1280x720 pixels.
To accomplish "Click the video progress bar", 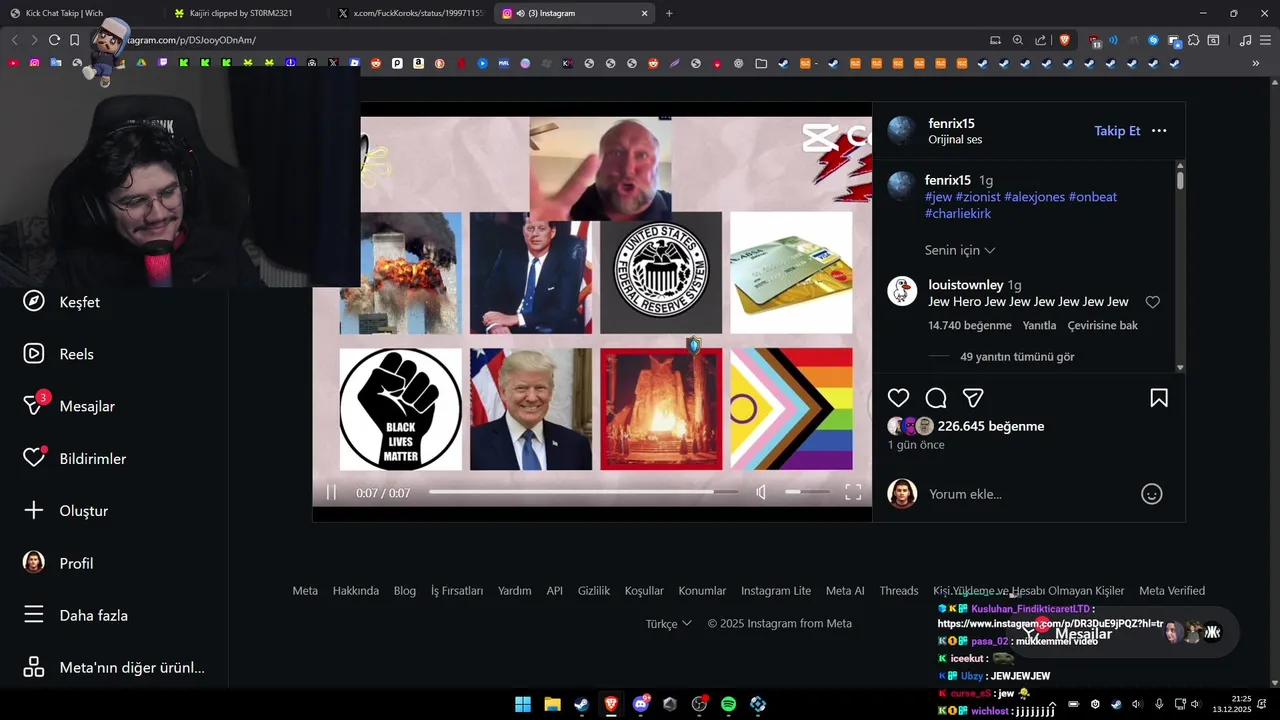I will pyautogui.click(x=584, y=492).
